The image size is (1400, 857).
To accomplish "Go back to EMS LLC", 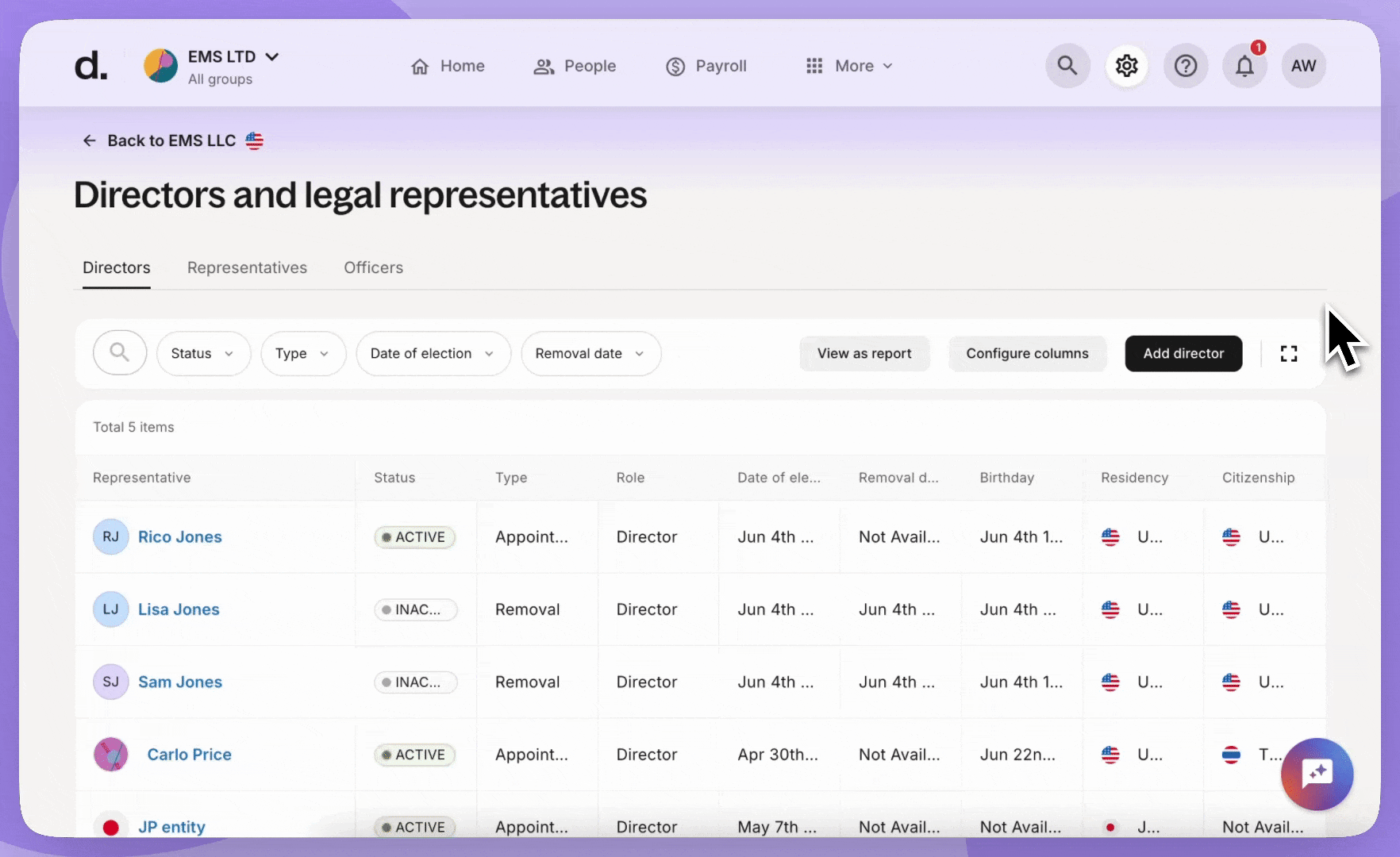I will (171, 141).
